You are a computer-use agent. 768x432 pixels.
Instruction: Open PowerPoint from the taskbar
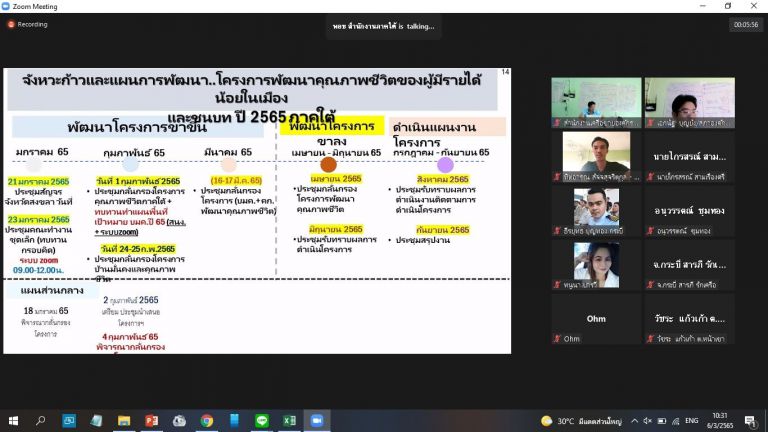coord(152,421)
